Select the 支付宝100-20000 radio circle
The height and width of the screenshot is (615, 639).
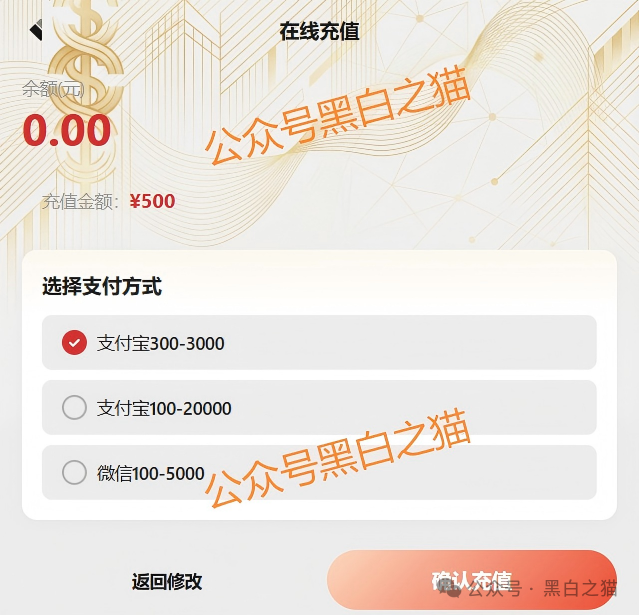coord(74,408)
